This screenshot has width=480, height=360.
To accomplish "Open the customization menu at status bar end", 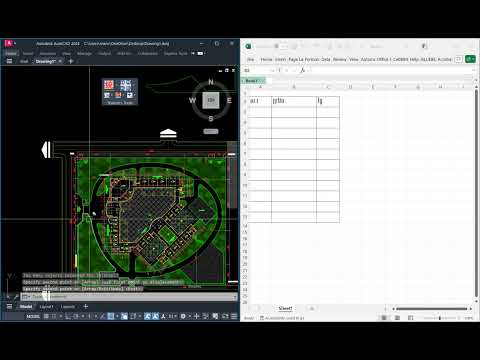I will [234, 316].
